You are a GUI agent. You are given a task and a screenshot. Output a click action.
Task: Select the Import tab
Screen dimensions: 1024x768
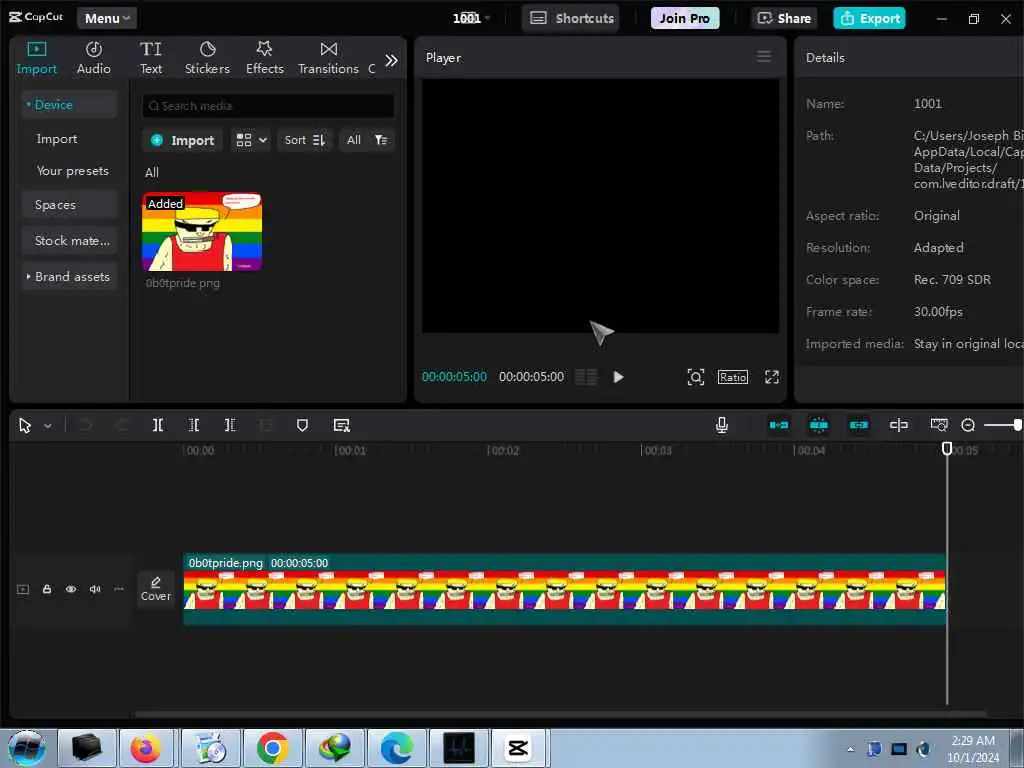(37, 58)
